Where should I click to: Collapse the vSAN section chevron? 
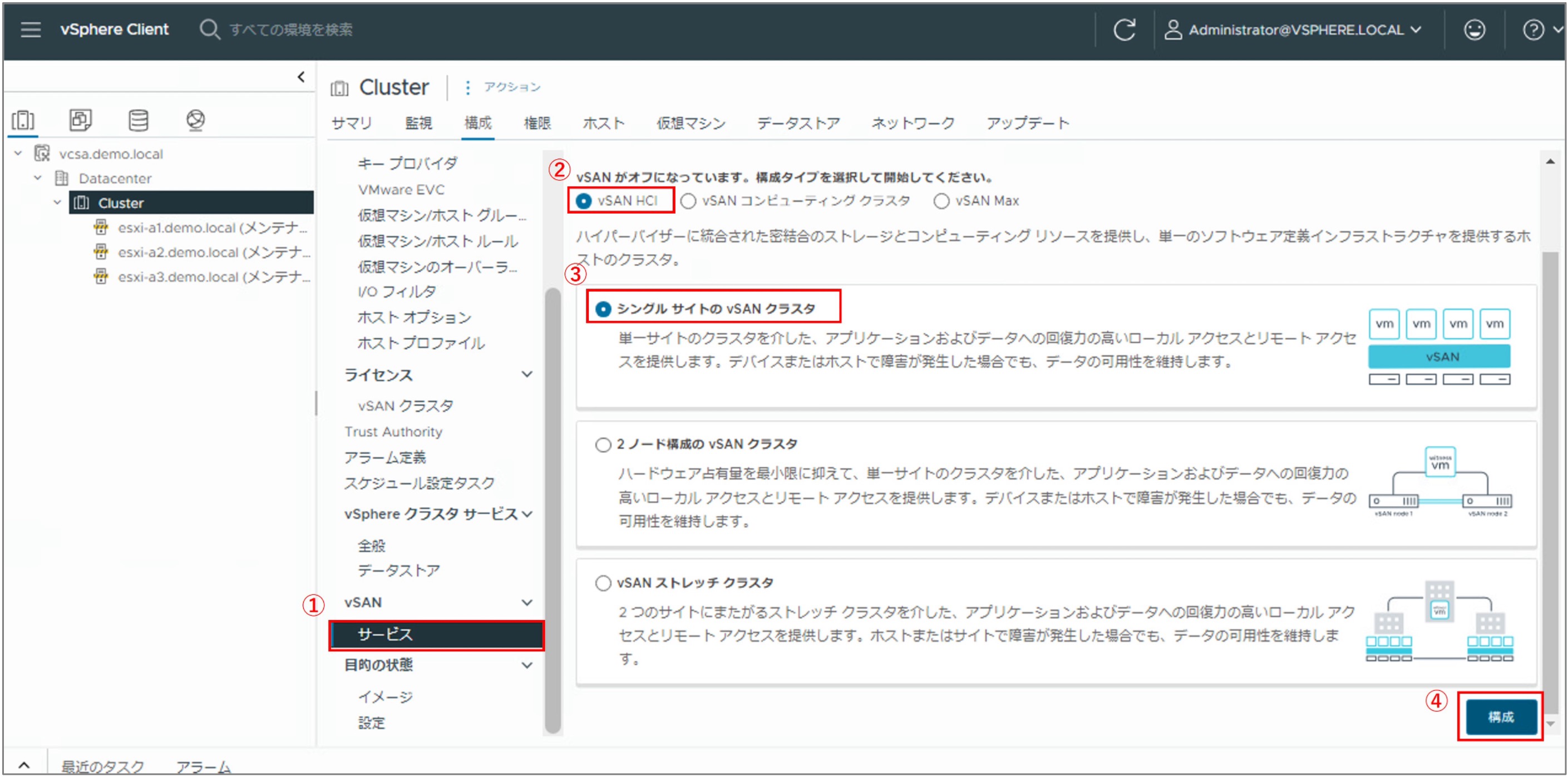[x=527, y=602]
